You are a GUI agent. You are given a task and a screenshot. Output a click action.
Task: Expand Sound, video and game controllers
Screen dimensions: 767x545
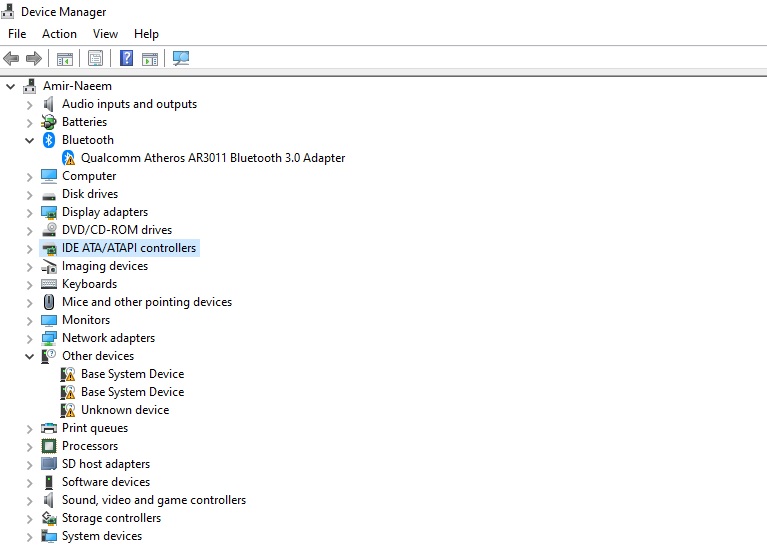(x=29, y=500)
